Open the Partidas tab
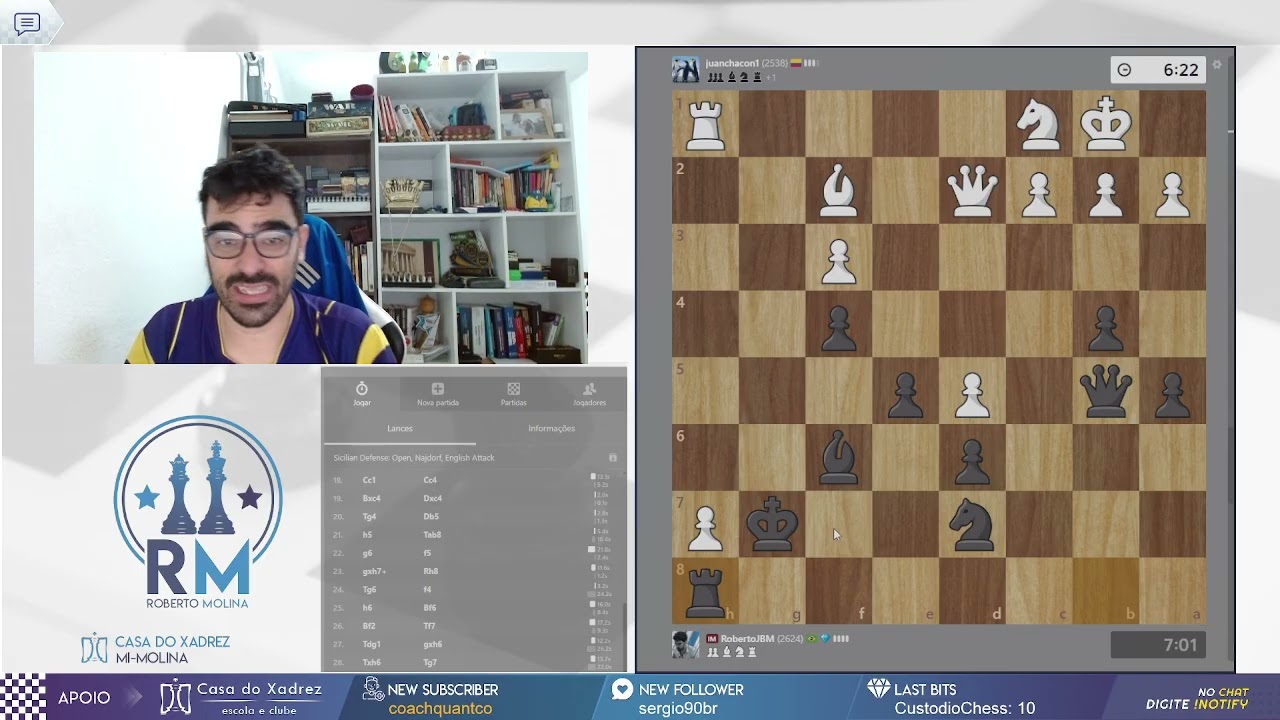This screenshot has width=1280, height=720. 513,394
